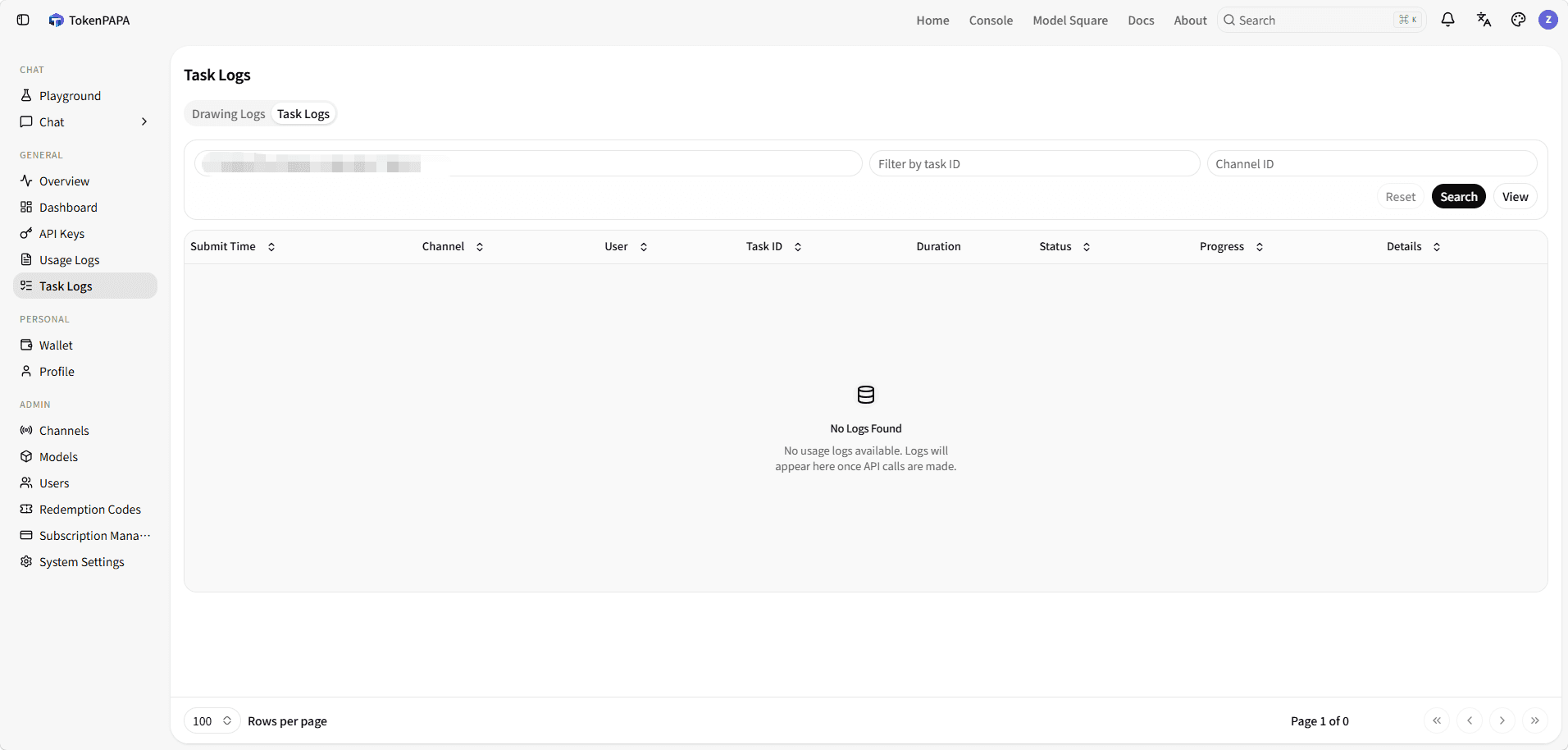Open the language switcher icon
This screenshot has width=1568, height=750.
point(1484,20)
